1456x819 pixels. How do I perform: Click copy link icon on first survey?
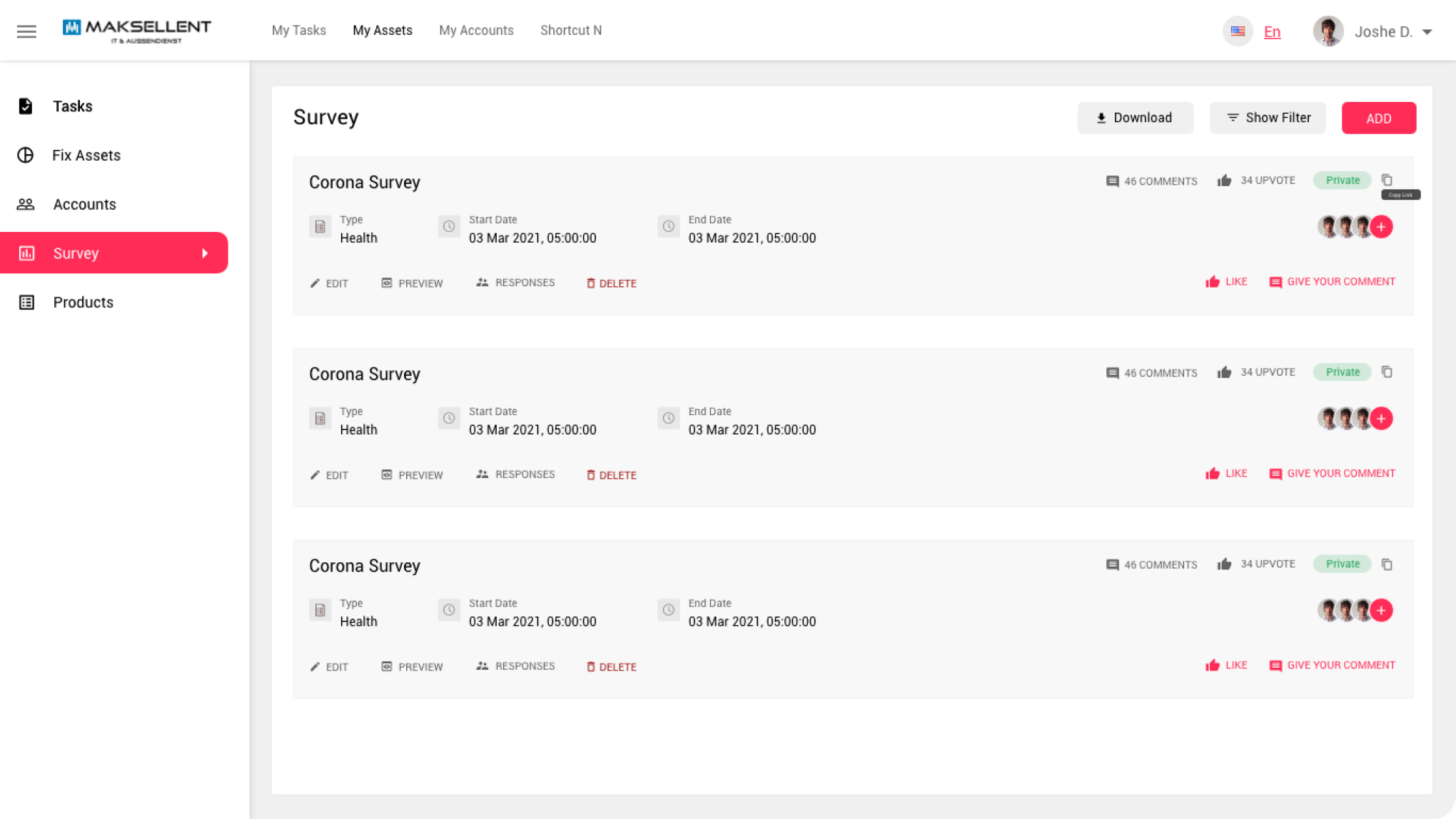click(1387, 180)
